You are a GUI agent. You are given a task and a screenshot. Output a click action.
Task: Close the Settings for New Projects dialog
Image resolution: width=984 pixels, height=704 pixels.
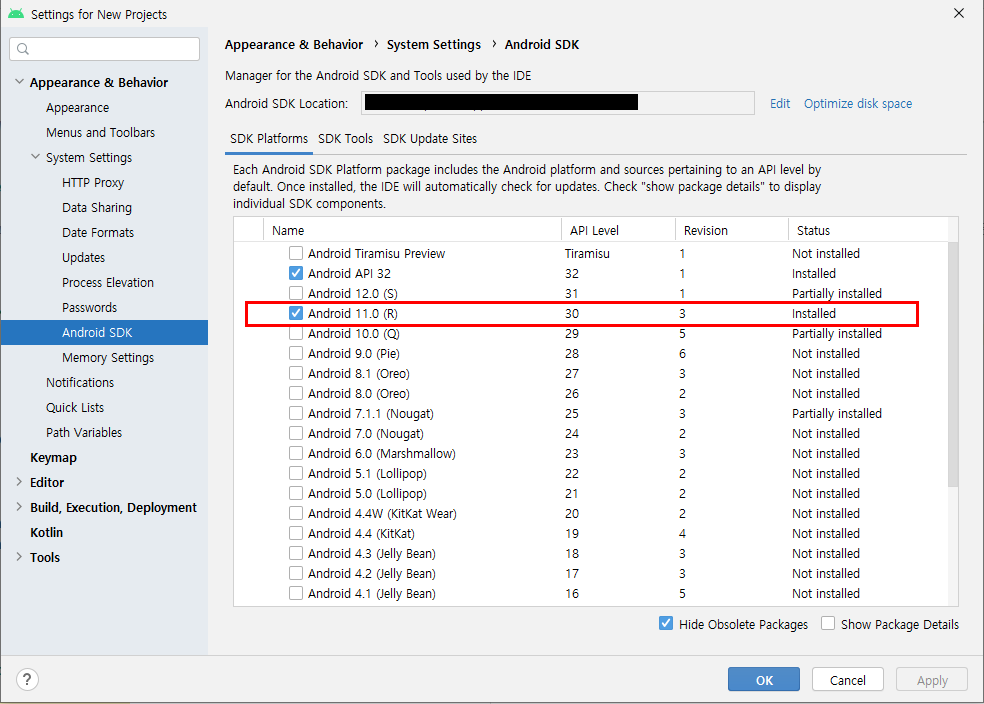click(x=958, y=13)
